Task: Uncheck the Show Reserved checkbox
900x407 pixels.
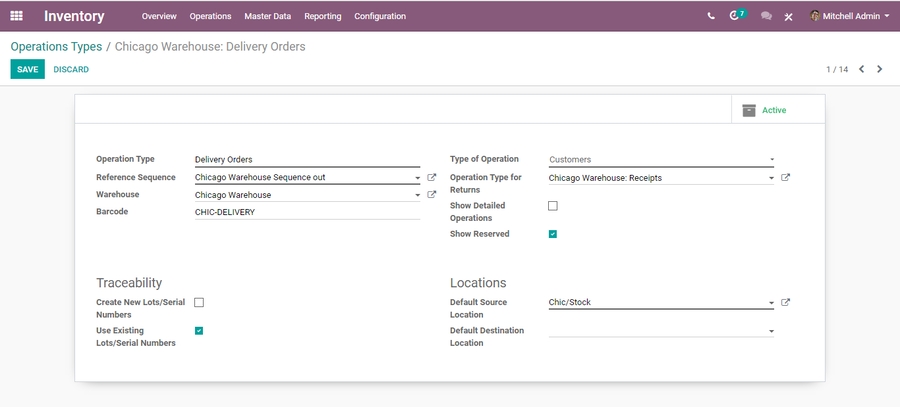Action: coord(553,234)
